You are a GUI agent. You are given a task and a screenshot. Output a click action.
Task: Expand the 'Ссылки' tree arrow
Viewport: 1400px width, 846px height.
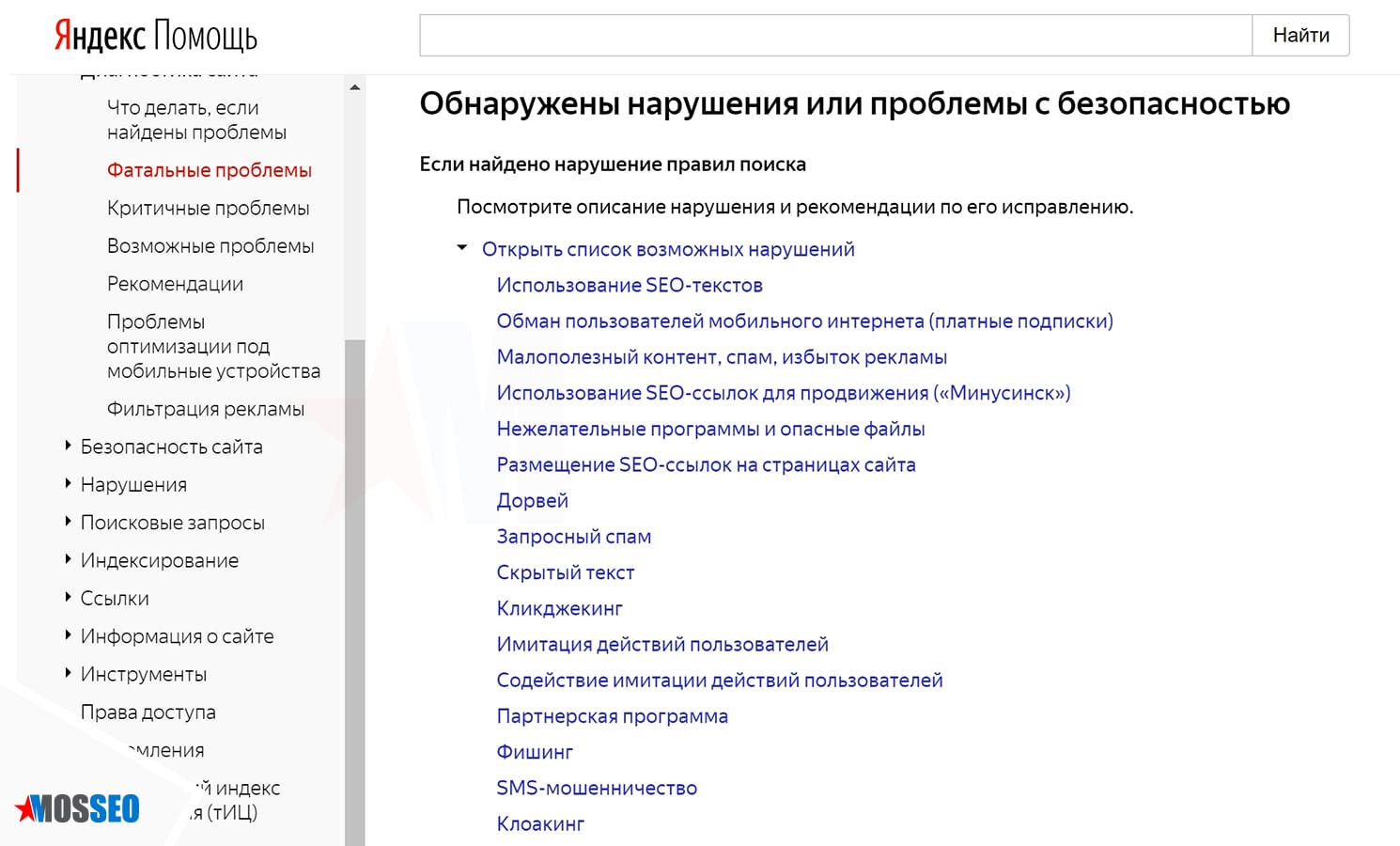click(68, 597)
